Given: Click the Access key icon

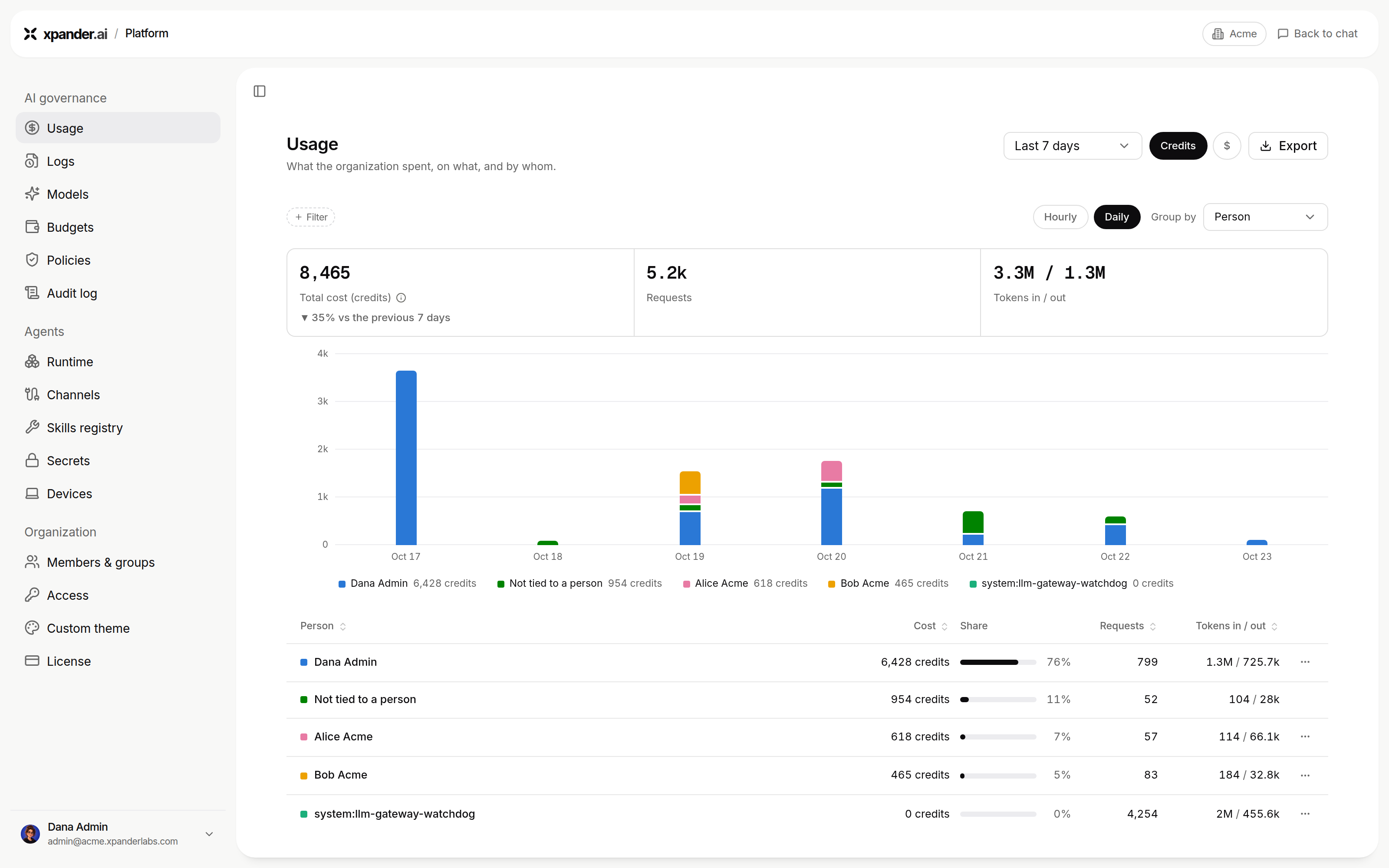Looking at the screenshot, I should (x=32, y=595).
